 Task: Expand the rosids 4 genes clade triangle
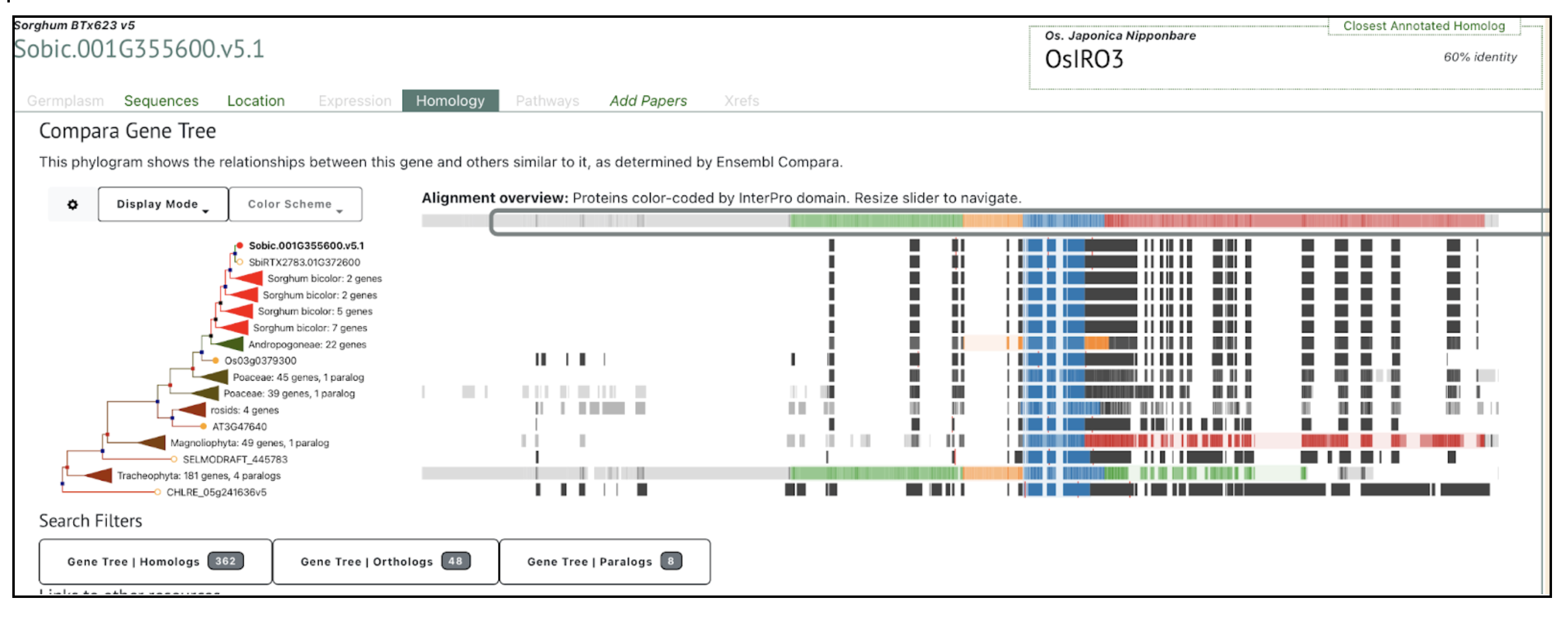192,410
